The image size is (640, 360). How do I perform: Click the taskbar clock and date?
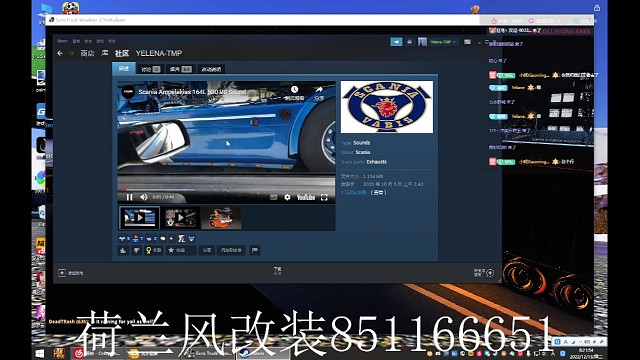point(586,353)
